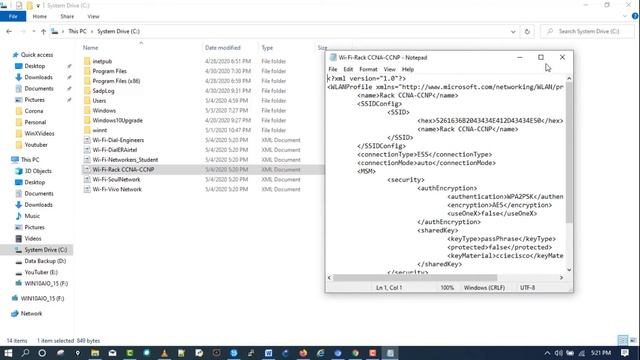The image size is (640, 360).
Task: Select the Wi-Fi-Rack CCNA-CCNP file row
Action: 203,169
